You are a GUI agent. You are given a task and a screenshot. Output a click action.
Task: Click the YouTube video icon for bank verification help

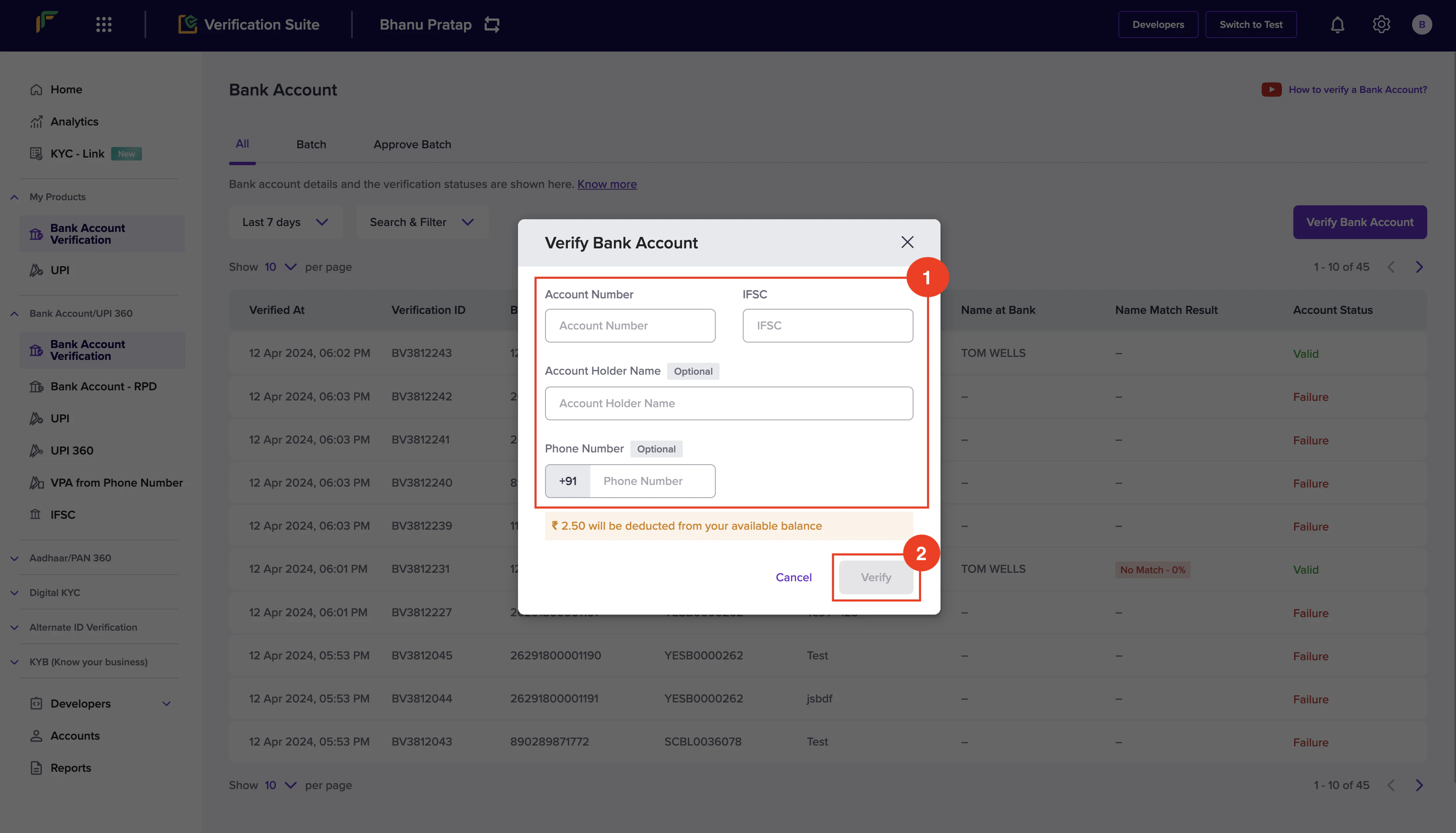tap(1271, 90)
